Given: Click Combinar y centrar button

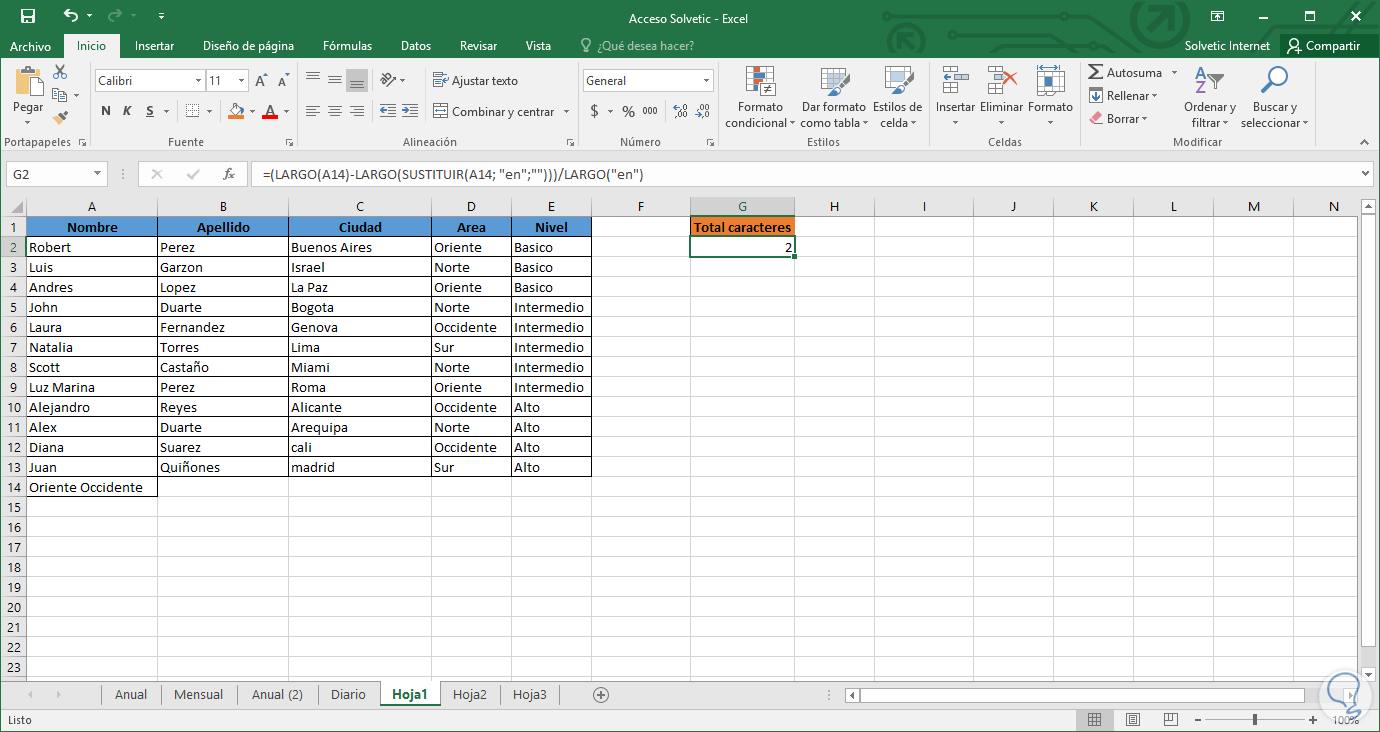Looking at the screenshot, I should point(494,112).
